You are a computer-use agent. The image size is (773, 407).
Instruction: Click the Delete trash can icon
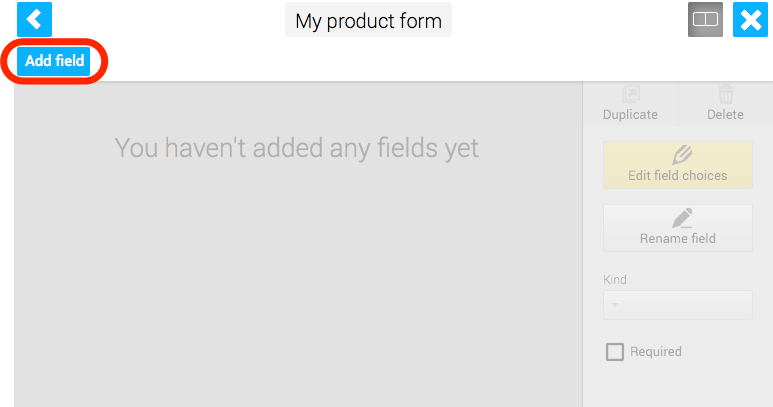click(x=725, y=93)
